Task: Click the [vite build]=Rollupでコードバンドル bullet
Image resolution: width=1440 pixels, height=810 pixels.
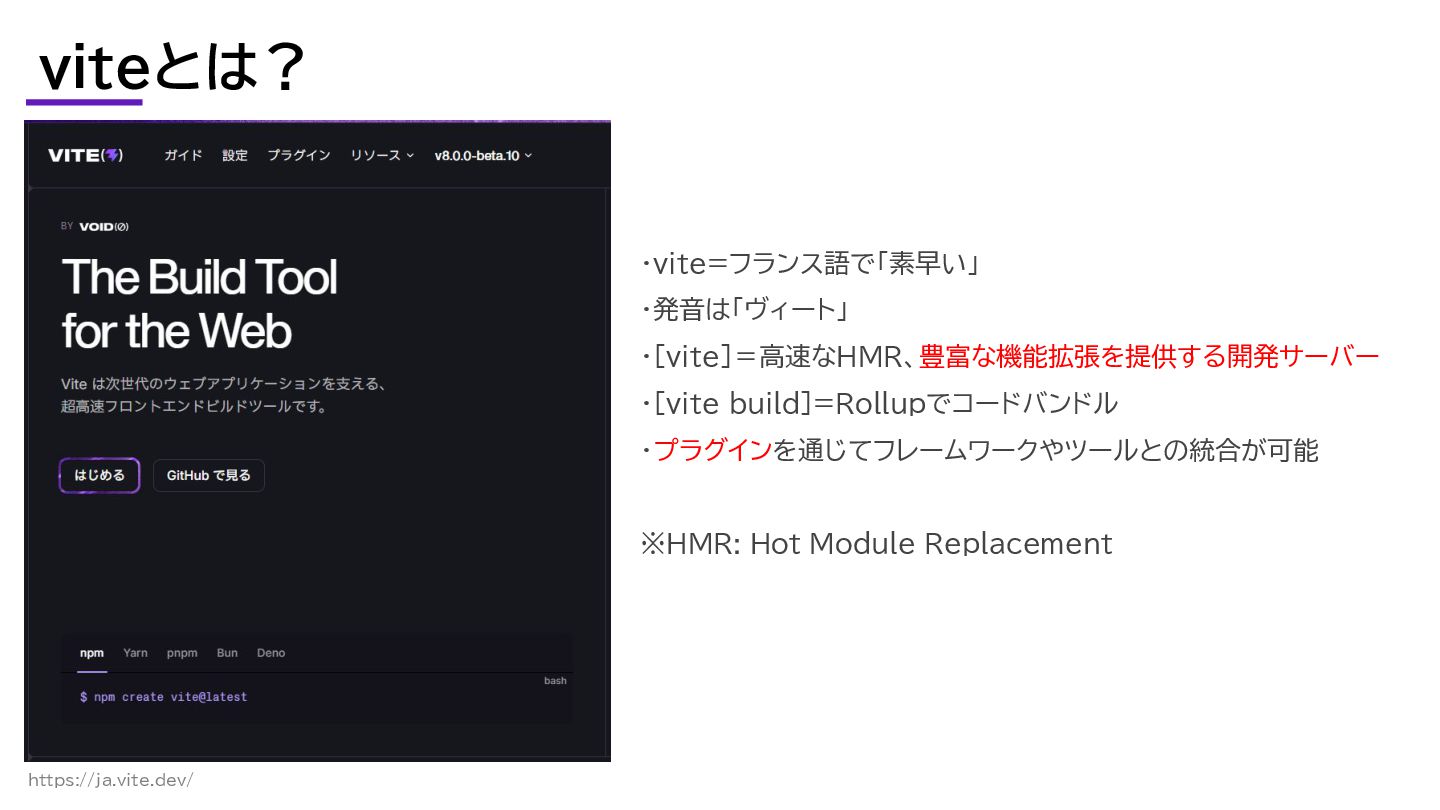Action: tap(879, 404)
